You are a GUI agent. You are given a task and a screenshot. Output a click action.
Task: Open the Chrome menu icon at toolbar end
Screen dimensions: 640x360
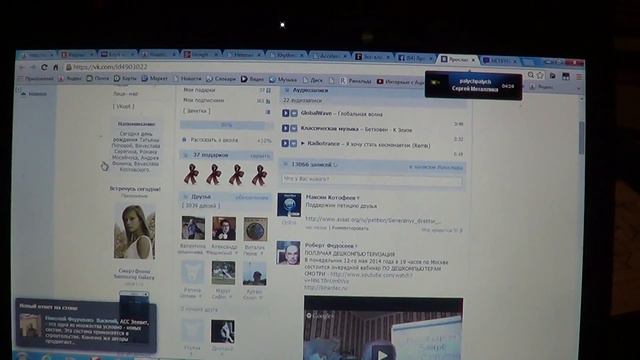click(x=578, y=77)
